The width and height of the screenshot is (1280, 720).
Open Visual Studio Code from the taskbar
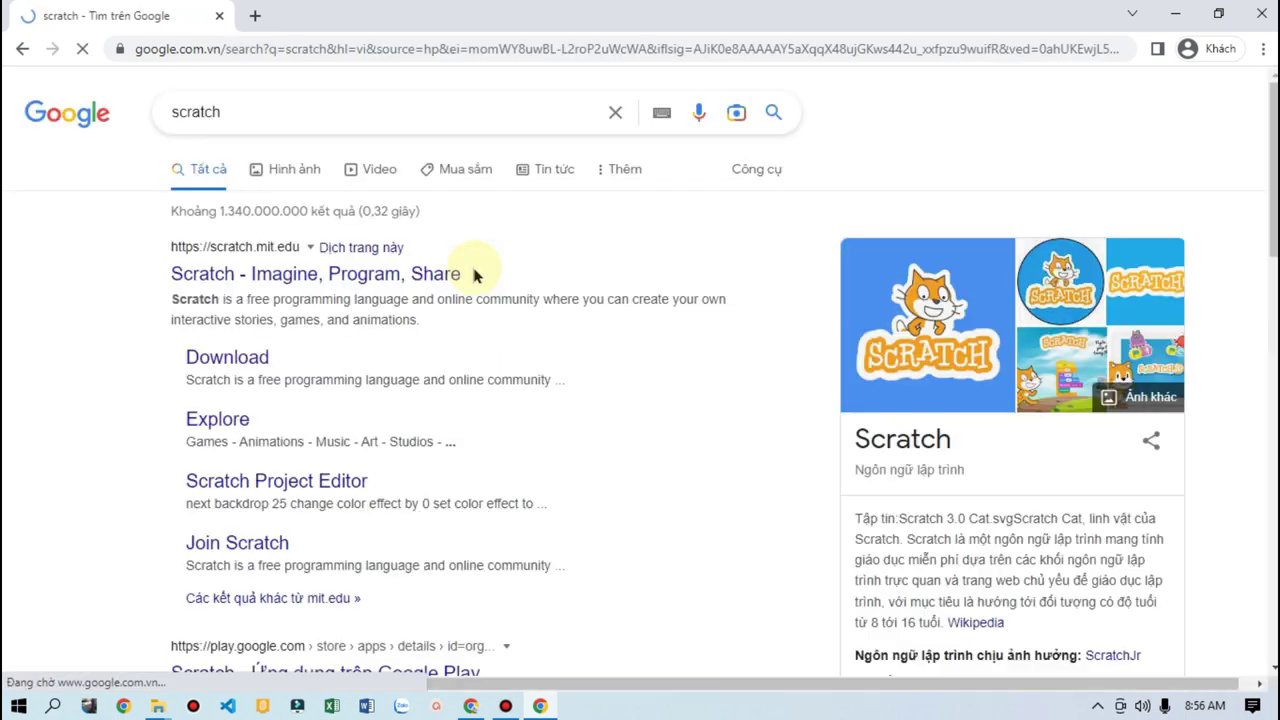pyautogui.click(x=227, y=706)
